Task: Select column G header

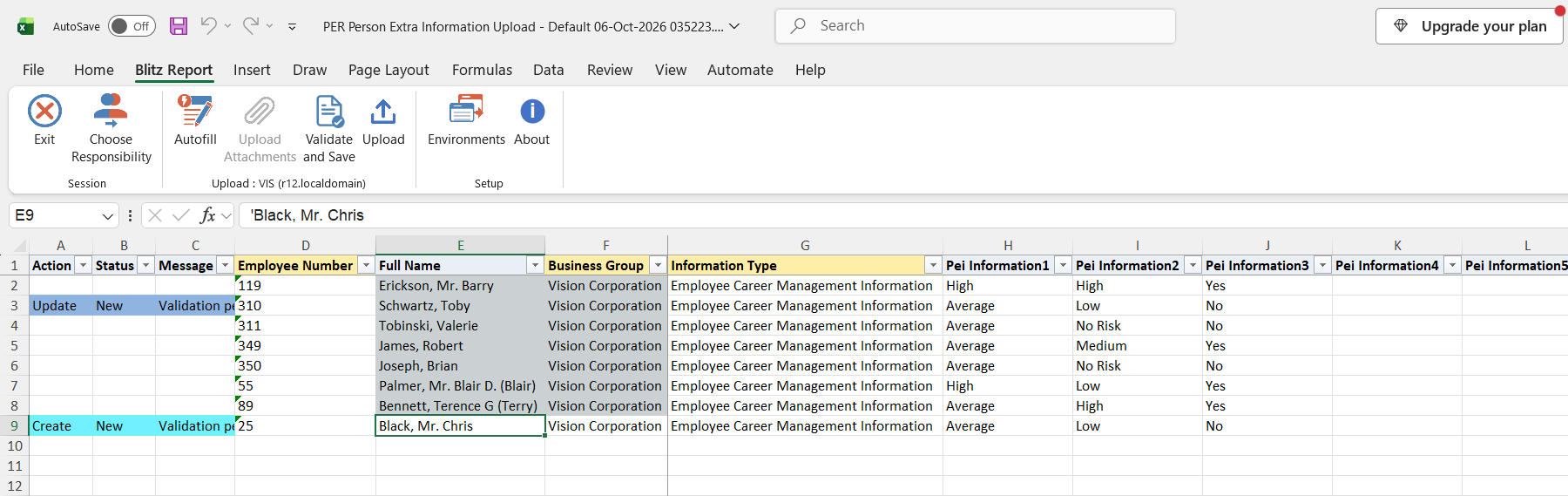Action: click(x=805, y=246)
